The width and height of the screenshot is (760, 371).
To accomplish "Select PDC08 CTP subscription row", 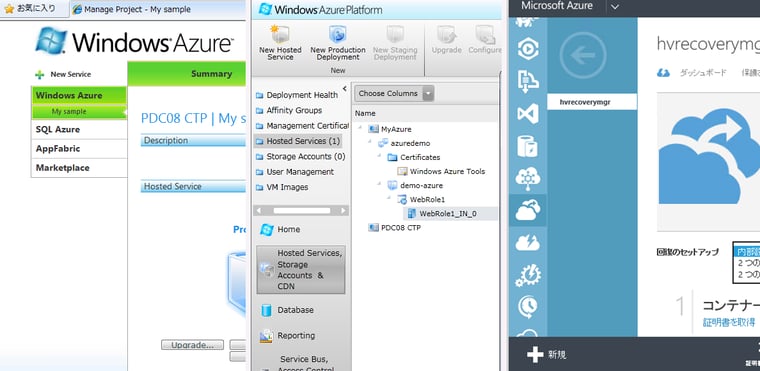I will pyautogui.click(x=394, y=227).
